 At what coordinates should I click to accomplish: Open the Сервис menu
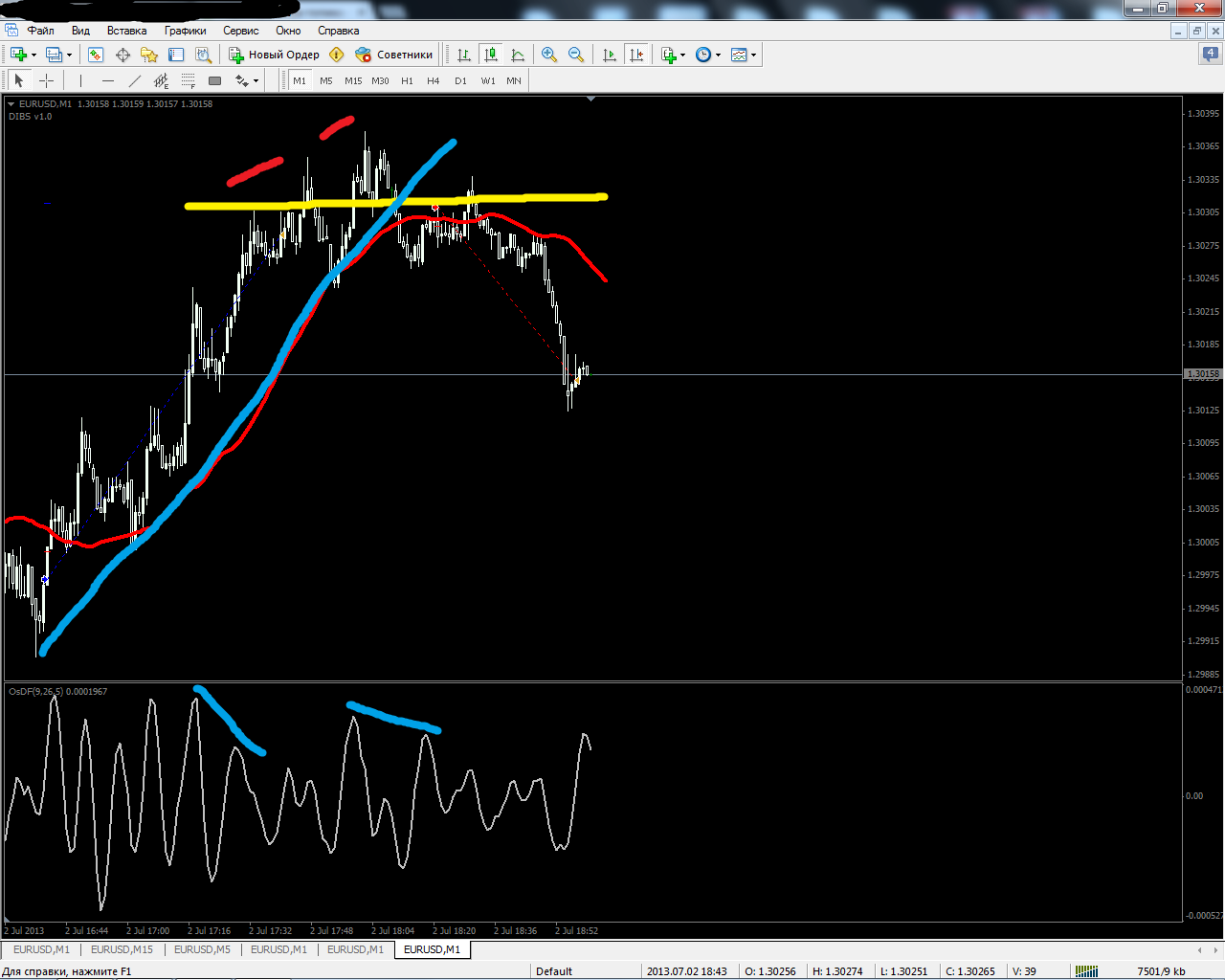pos(241,31)
